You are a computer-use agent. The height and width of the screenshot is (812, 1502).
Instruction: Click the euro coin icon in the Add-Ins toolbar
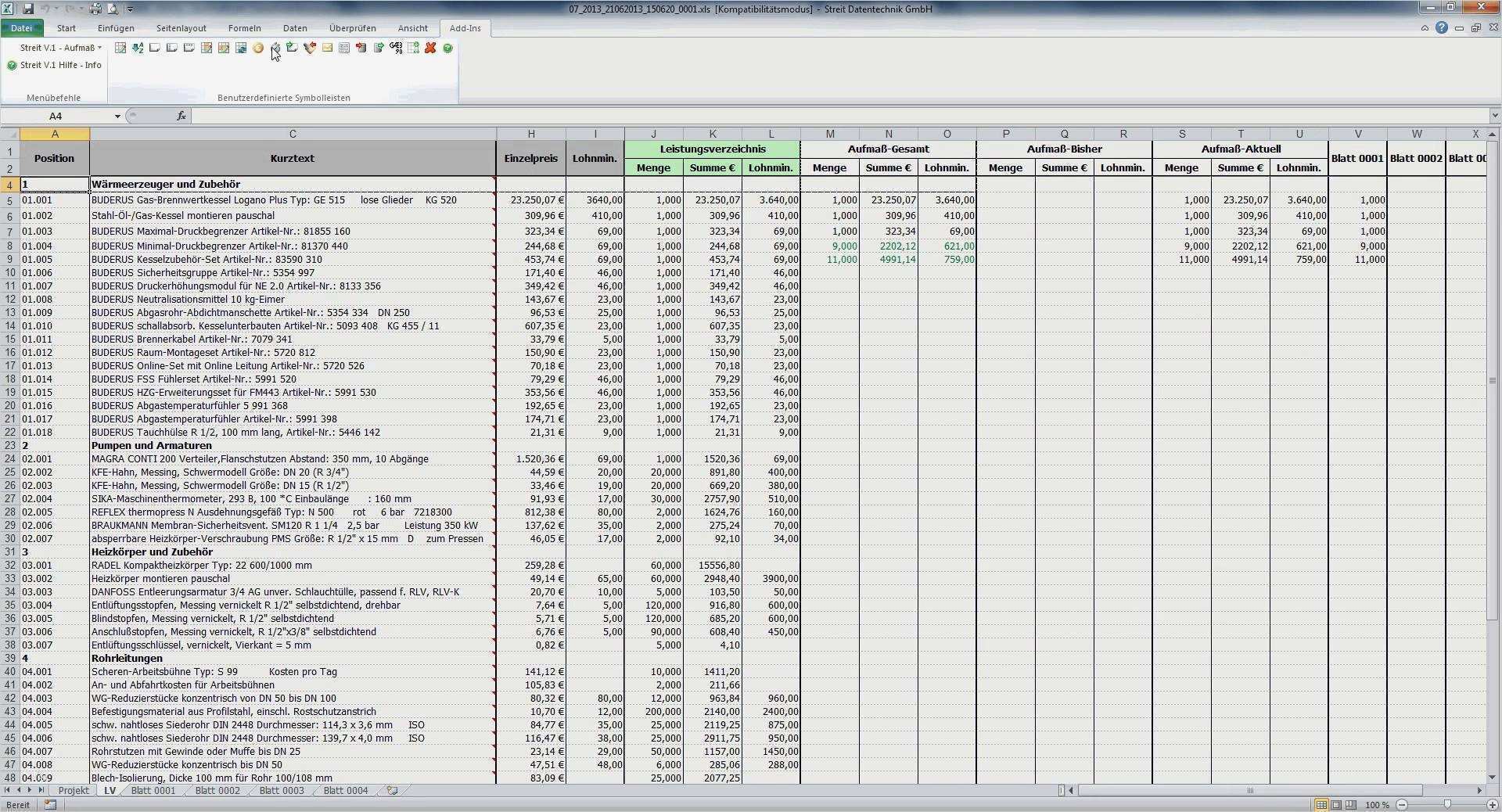tap(258, 49)
